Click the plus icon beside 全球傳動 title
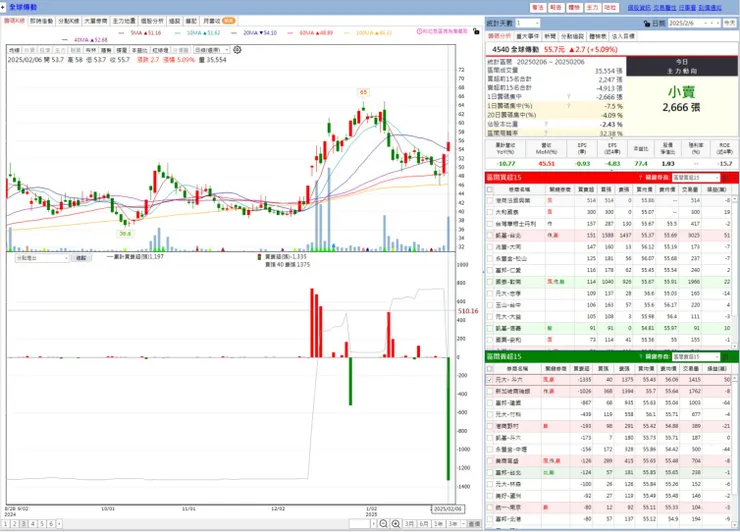Viewport: 740px width, 532px height. coord(3,7)
